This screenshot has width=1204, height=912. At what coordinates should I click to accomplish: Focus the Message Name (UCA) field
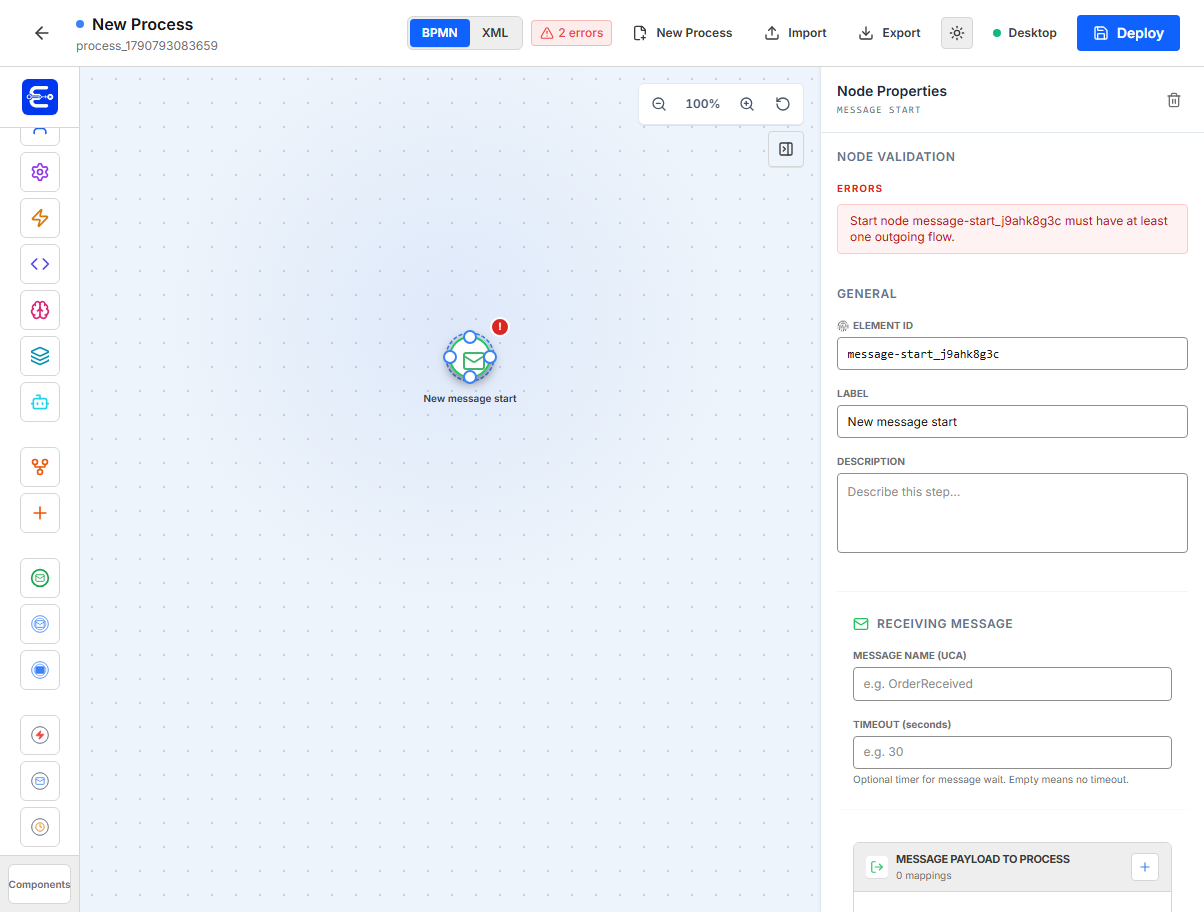[1012, 684]
